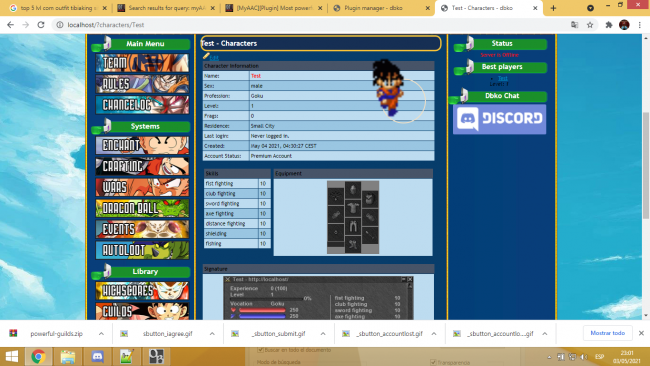Screen dimensions: 650x366
Task: Expand options for powerful-guilds.zip download
Action: point(101,334)
